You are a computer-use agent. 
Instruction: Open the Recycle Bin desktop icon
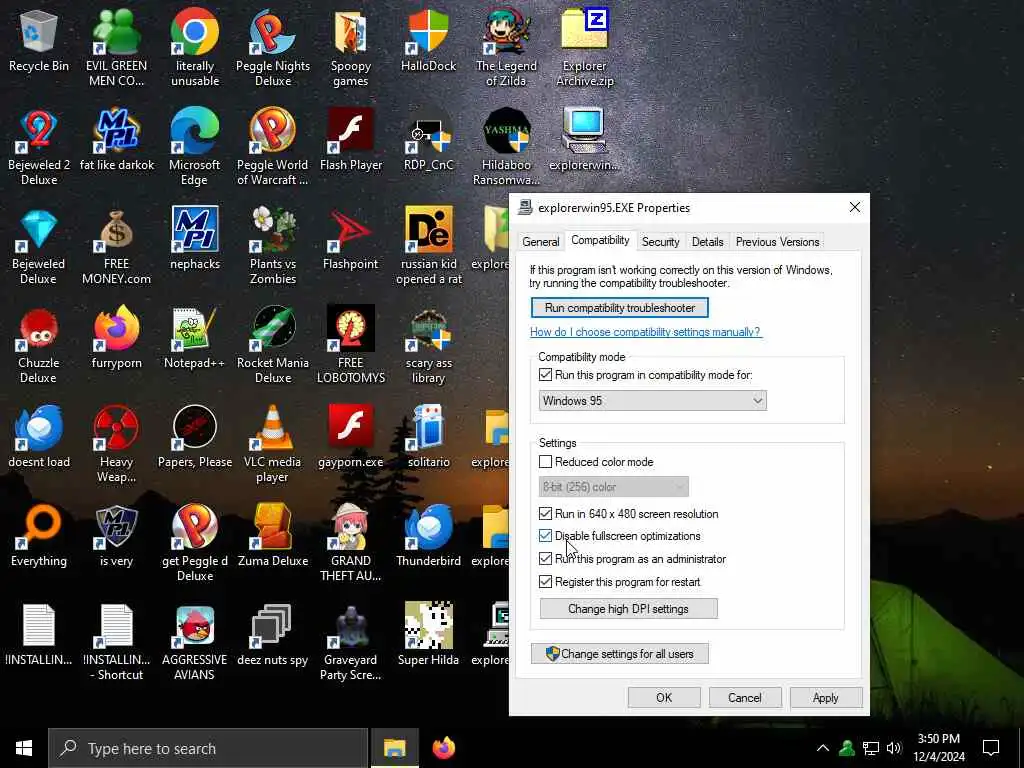pyautogui.click(x=39, y=40)
